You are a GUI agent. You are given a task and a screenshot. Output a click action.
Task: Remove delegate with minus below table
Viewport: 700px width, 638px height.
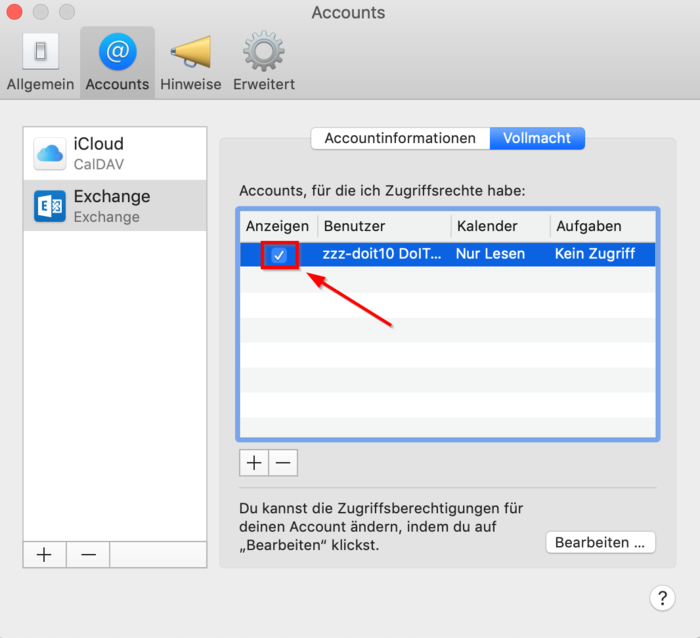(x=283, y=463)
